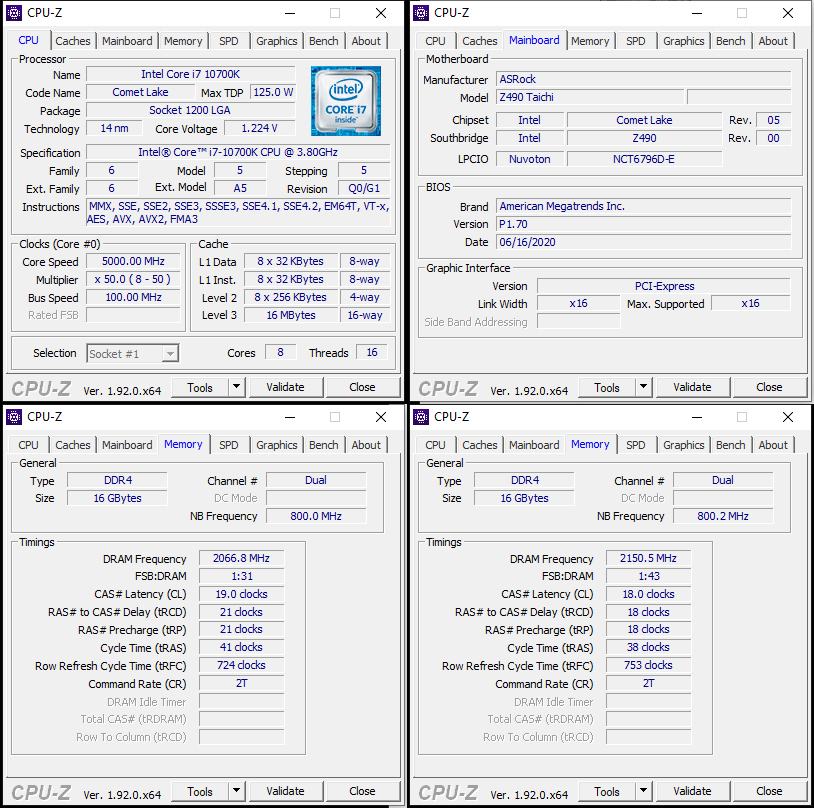Click the '724 clocks' tRFC value
Screen dimensions: 814x808
(241, 665)
